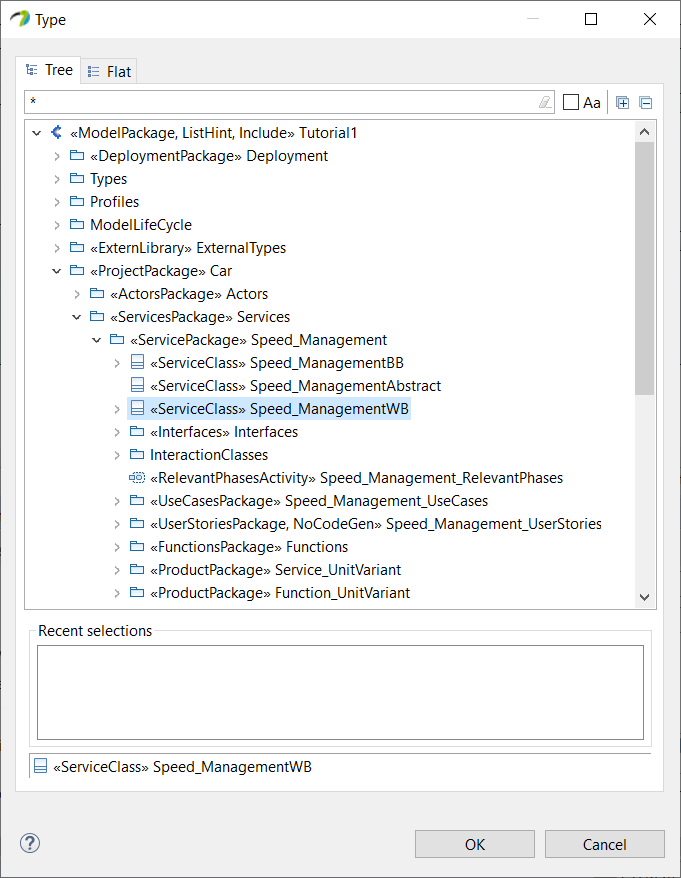Screen dimensions: 681x878
Task: Expand the Speed_Management_UserStories node
Action: click(117, 524)
